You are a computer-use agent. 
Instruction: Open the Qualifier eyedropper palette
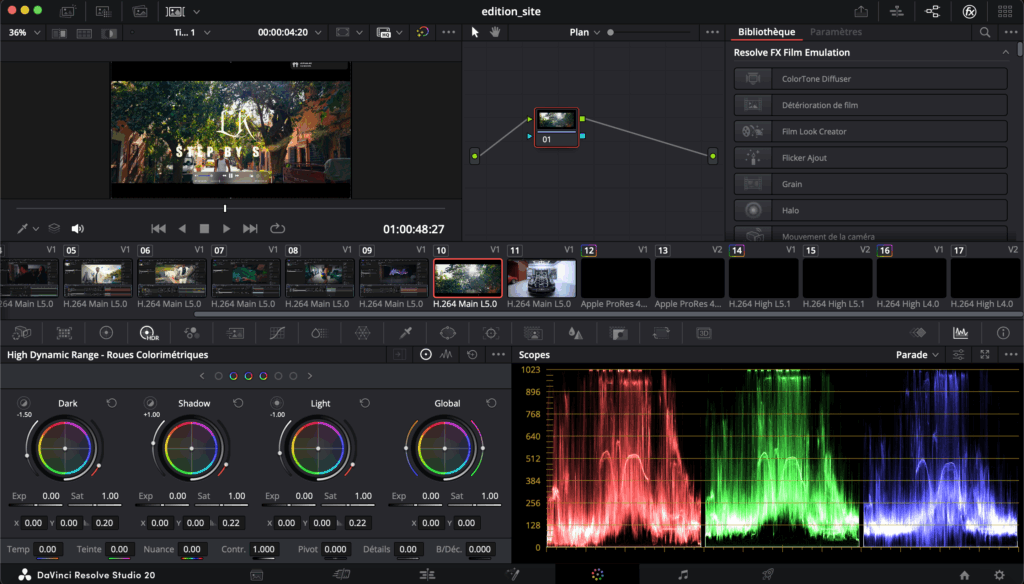[406, 332]
